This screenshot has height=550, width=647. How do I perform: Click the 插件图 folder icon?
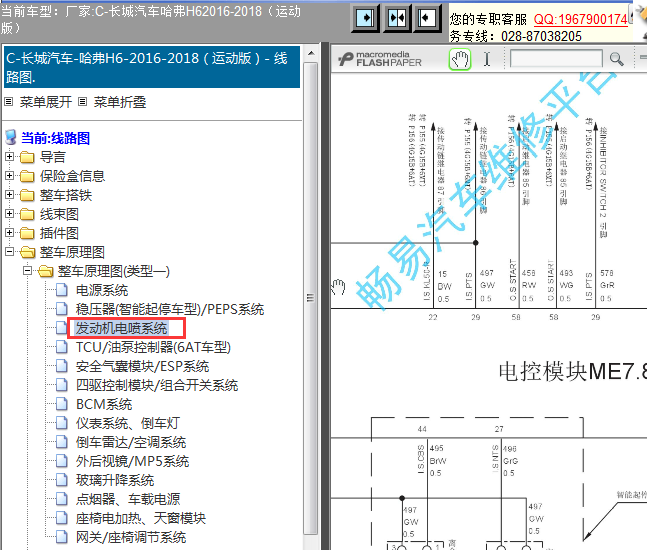point(27,233)
